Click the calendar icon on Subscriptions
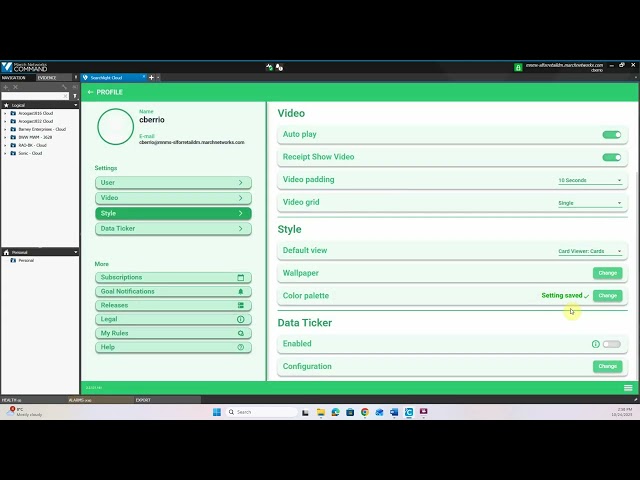This screenshot has height=480, width=640. click(x=241, y=278)
